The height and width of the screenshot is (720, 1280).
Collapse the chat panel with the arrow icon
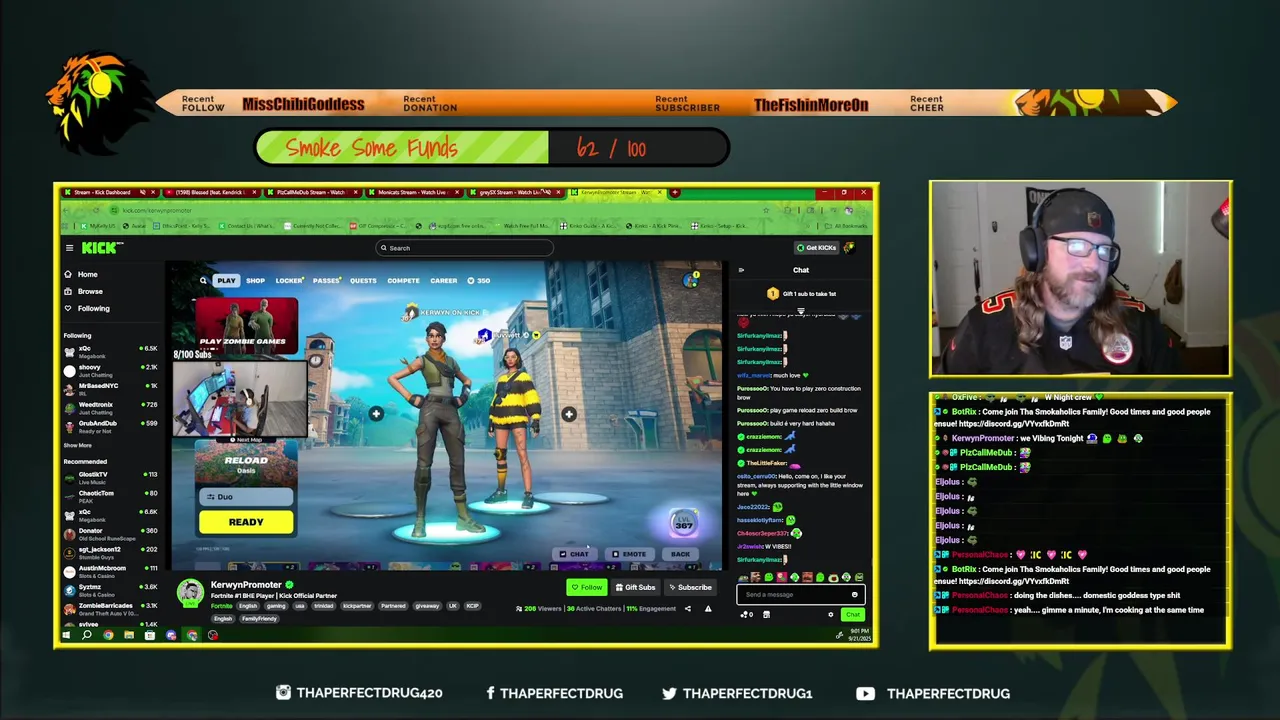(x=741, y=270)
